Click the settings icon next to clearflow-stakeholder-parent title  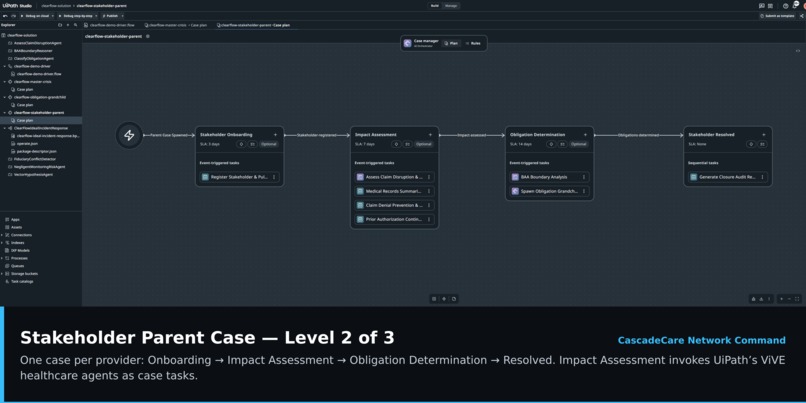pyautogui.click(x=148, y=36)
